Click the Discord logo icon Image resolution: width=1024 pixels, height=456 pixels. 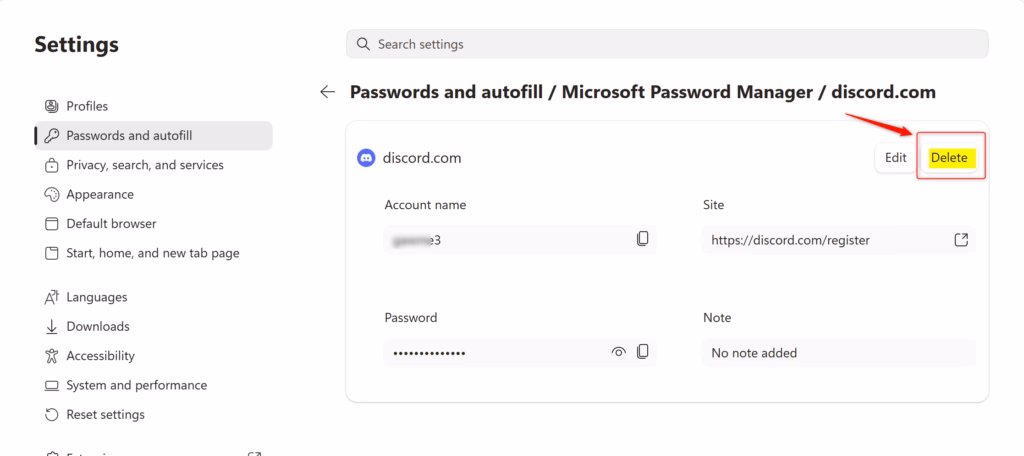pos(366,158)
